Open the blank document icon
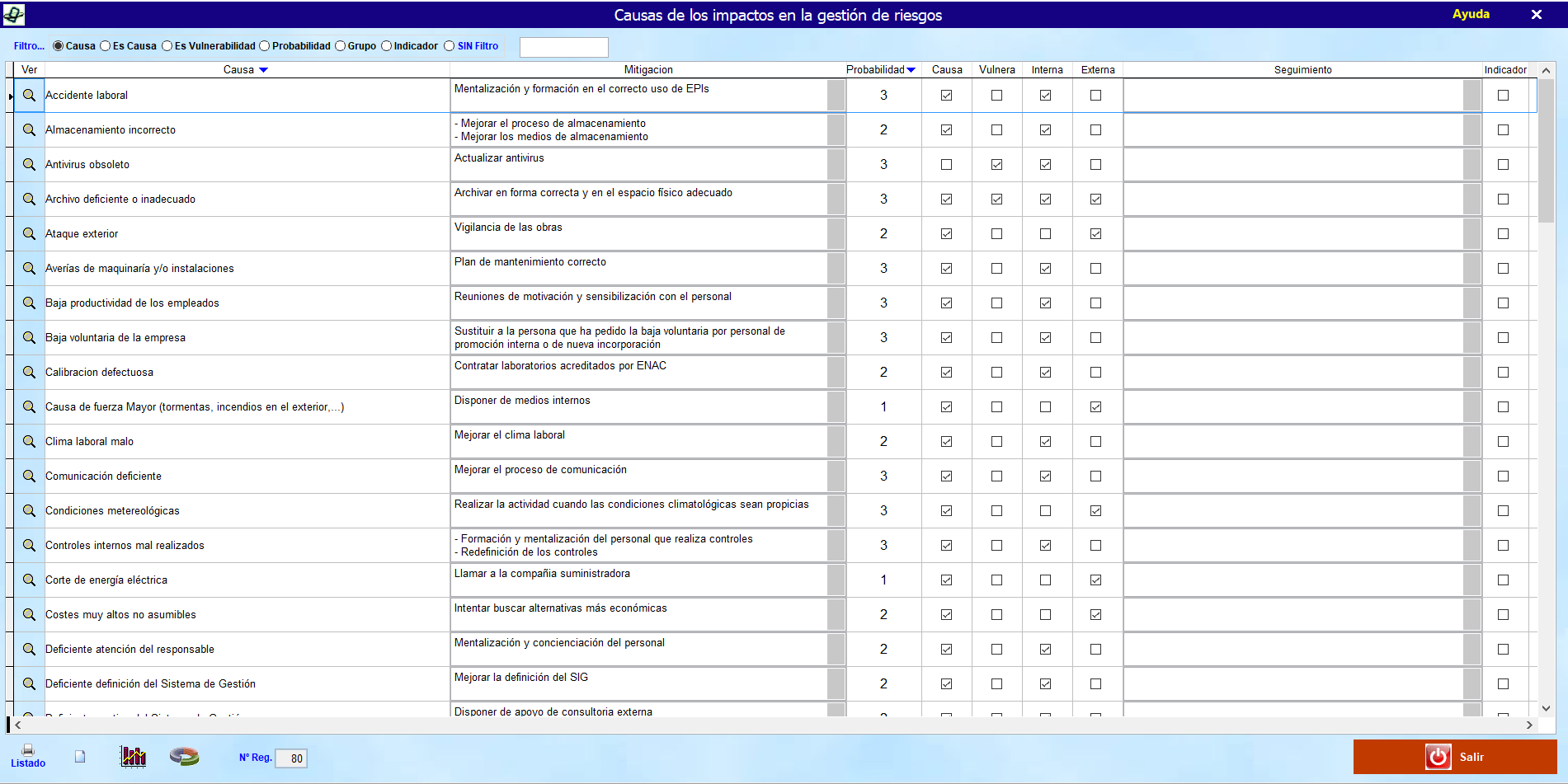The width and height of the screenshot is (1568, 784). pyautogui.click(x=80, y=756)
